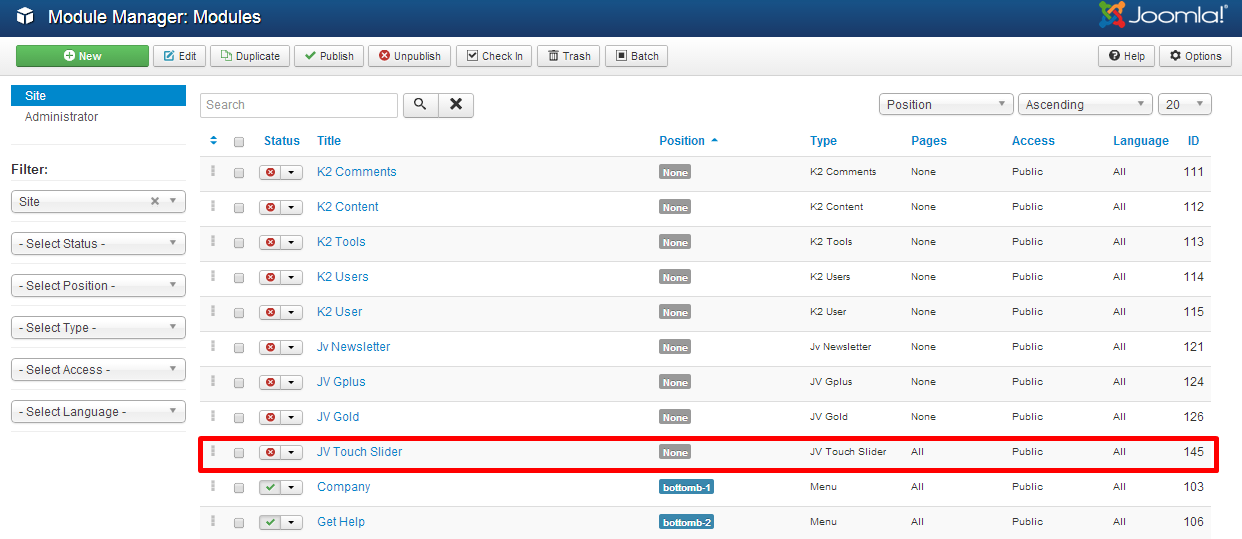This screenshot has height=539, width=1242.
Task: Check the select-all checkbox in table header
Action: [239, 142]
